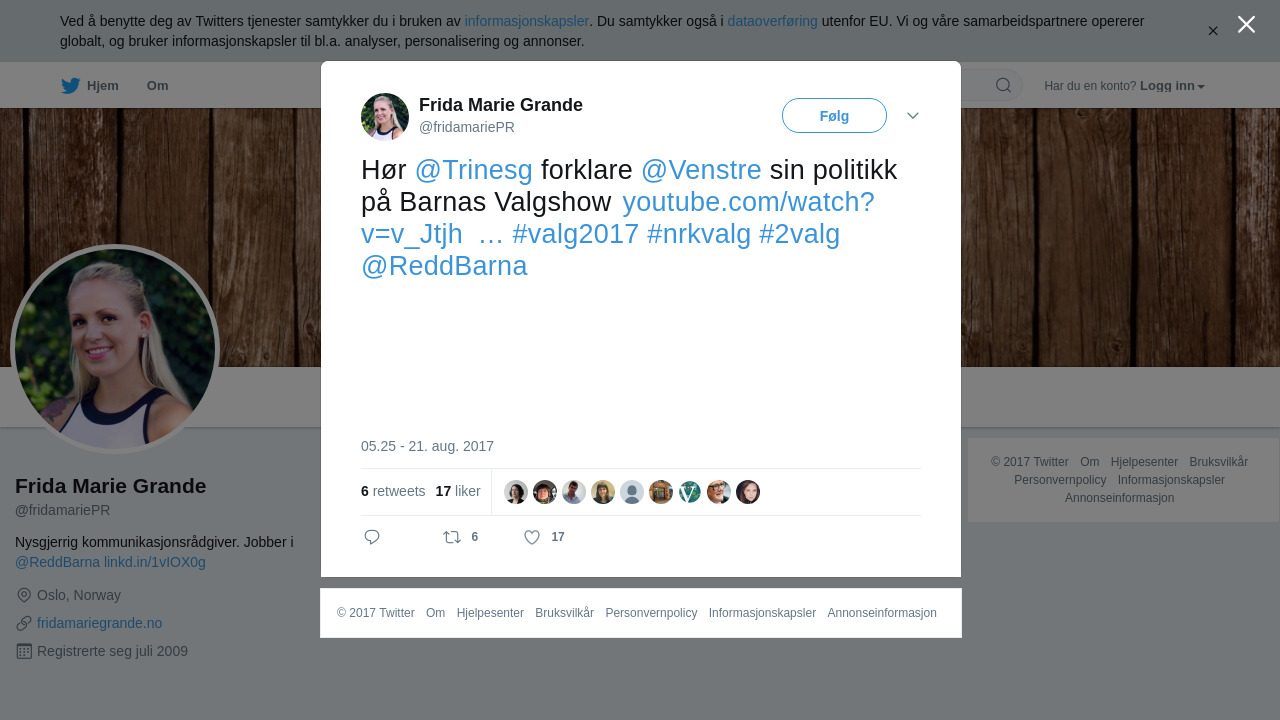The image size is (1280, 720).
Task: Expand the tweet options chevron
Action: coord(913,116)
